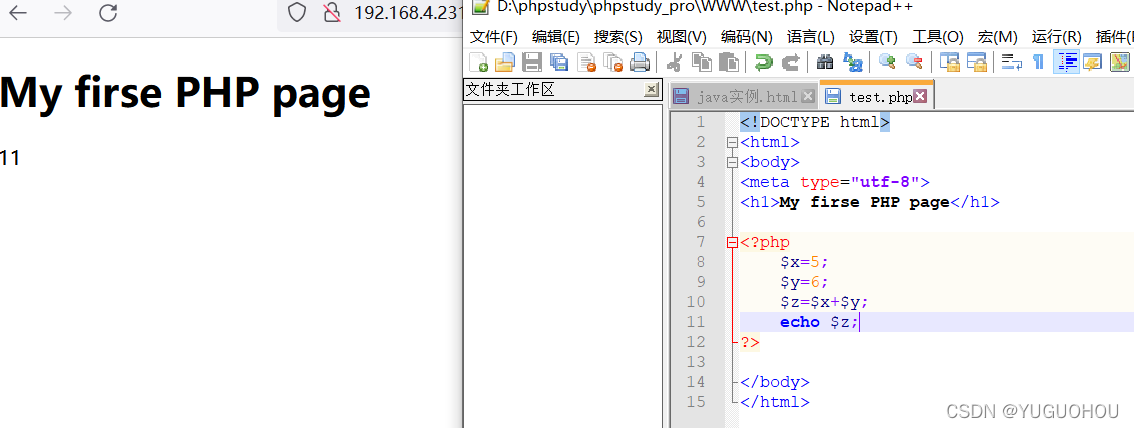Open the 文件(F) menu

click(x=494, y=37)
